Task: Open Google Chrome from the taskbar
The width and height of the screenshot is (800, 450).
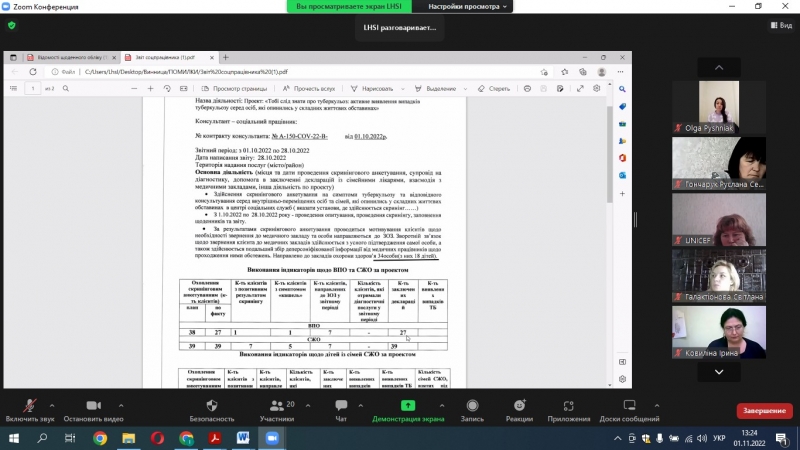Action: click(100, 438)
